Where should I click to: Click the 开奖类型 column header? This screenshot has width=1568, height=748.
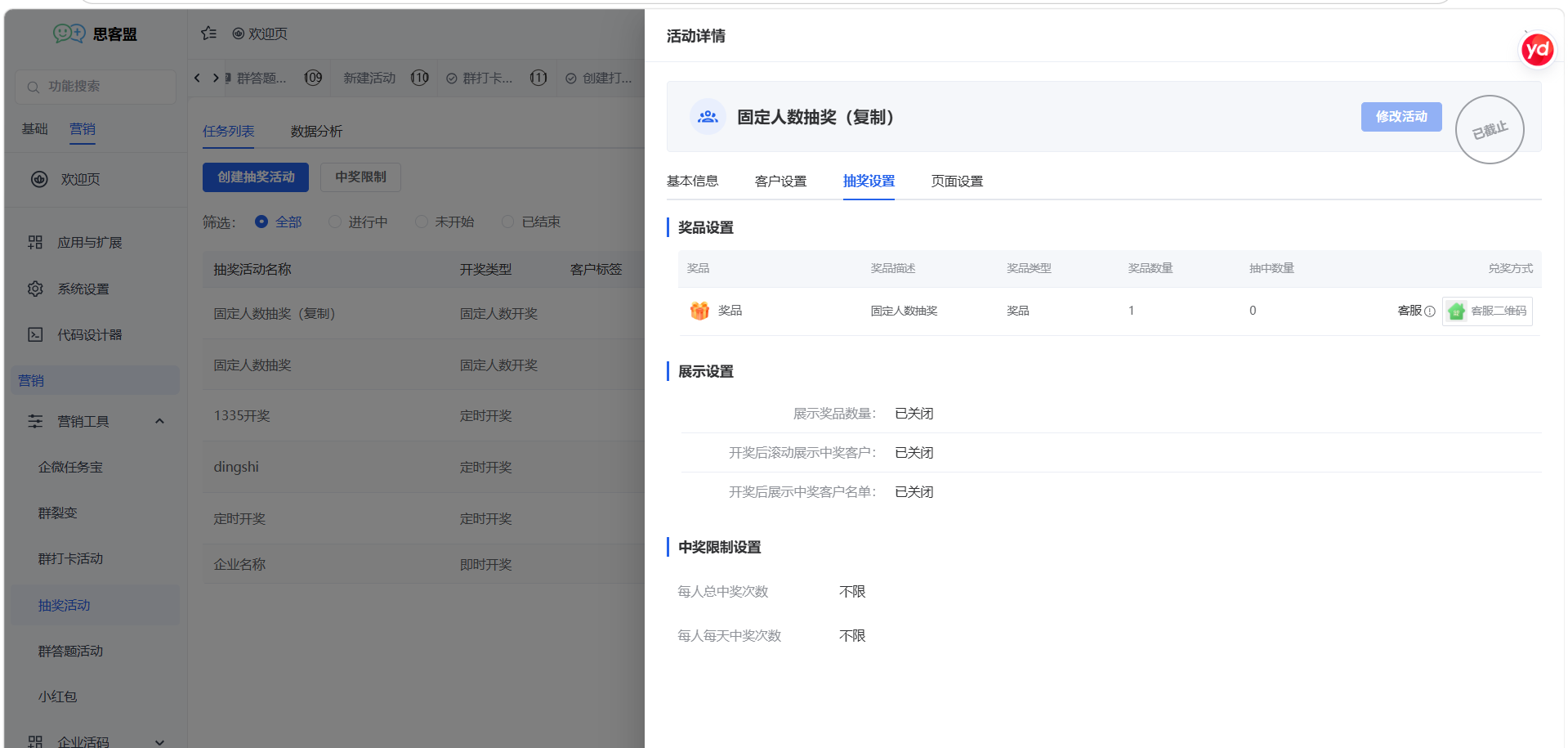[x=485, y=269]
